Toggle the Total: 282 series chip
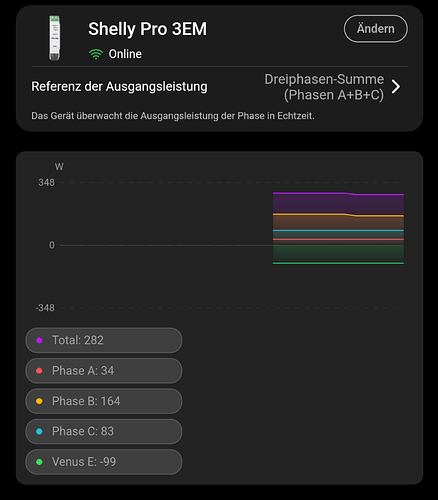Screen dimensions: 438x500 [x=104, y=340]
